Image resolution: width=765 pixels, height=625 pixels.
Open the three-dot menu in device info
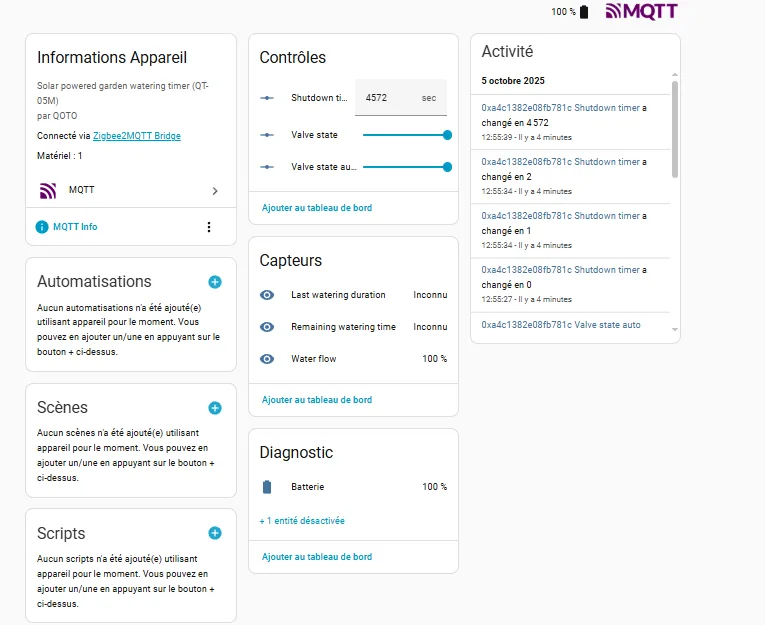click(209, 227)
